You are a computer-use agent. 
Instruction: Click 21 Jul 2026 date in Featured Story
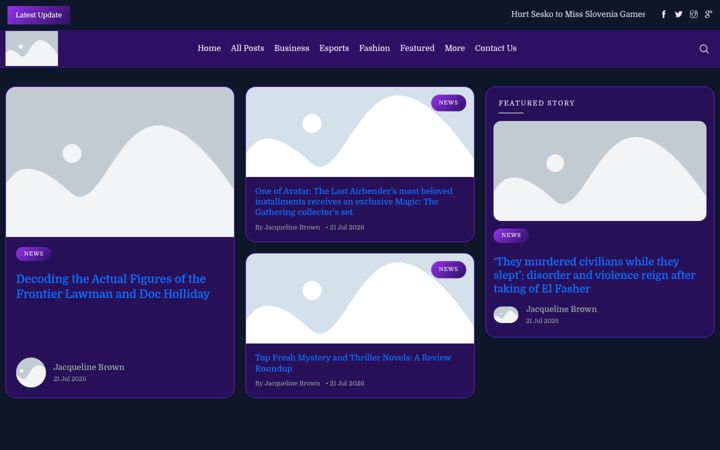pyautogui.click(x=542, y=321)
